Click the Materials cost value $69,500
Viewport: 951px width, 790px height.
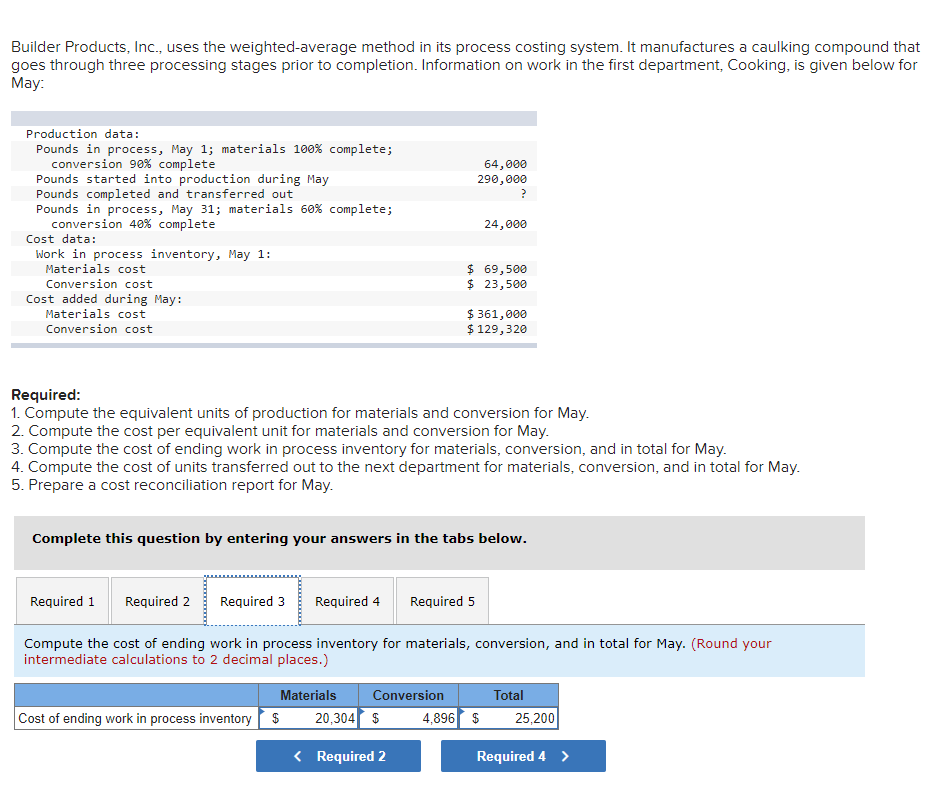click(497, 268)
